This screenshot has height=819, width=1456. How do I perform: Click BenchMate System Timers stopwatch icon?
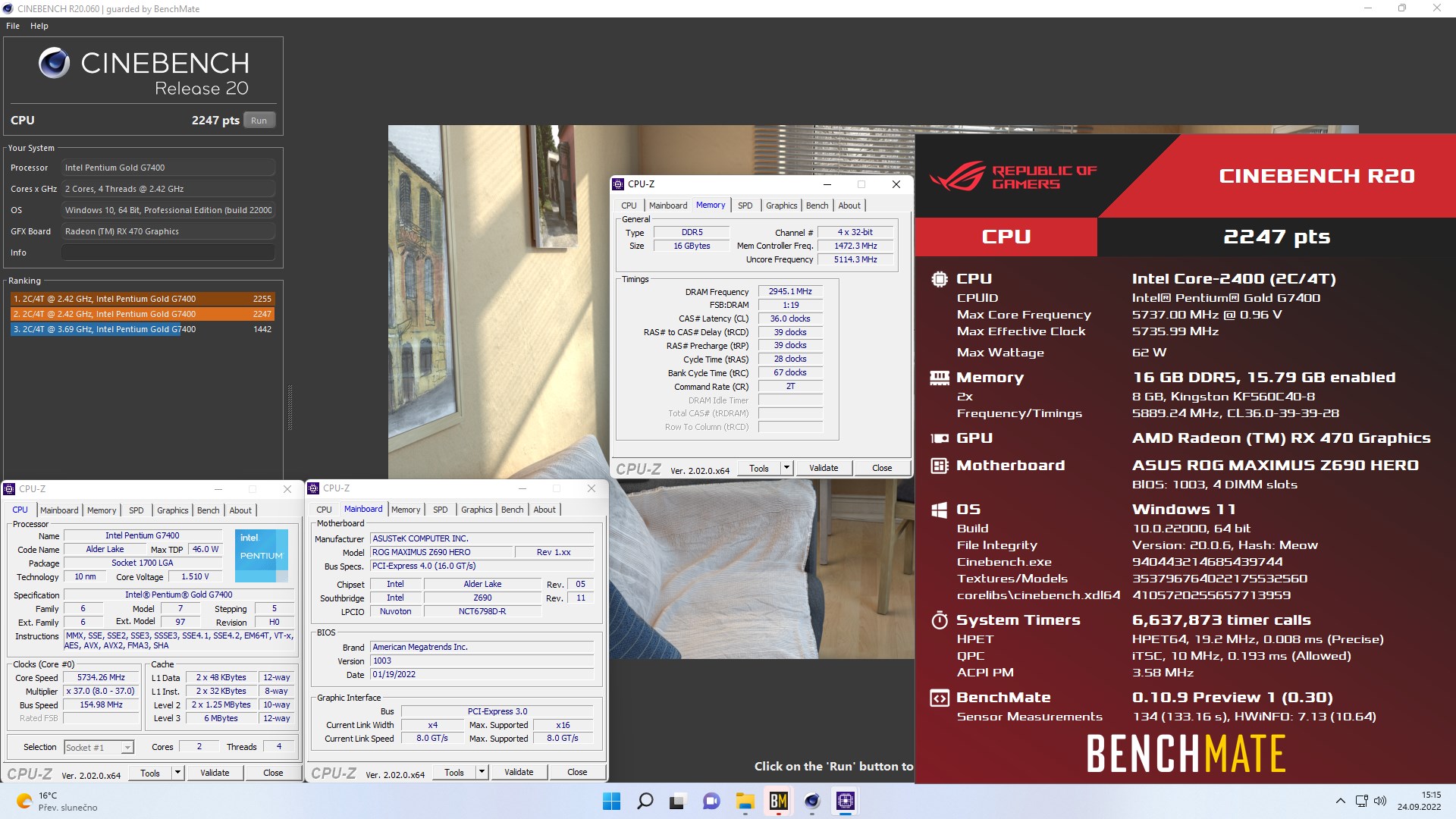[939, 620]
